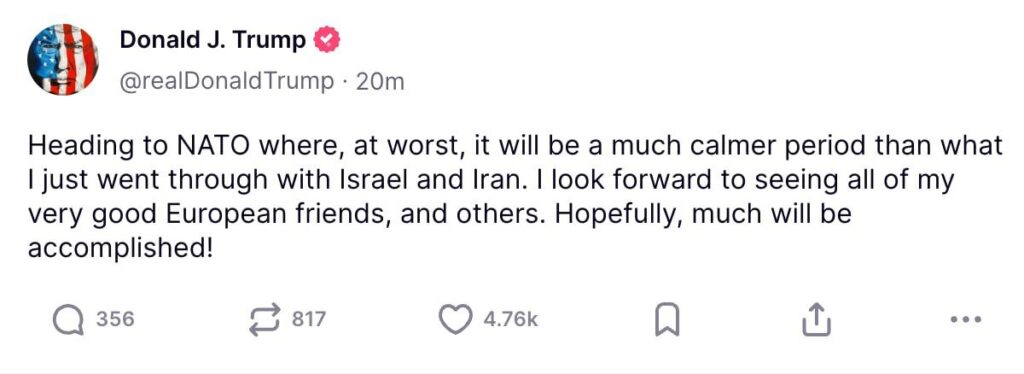View the 356 replies count
The width and height of the screenshot is (1024, 374).
[x=115, y=320]
